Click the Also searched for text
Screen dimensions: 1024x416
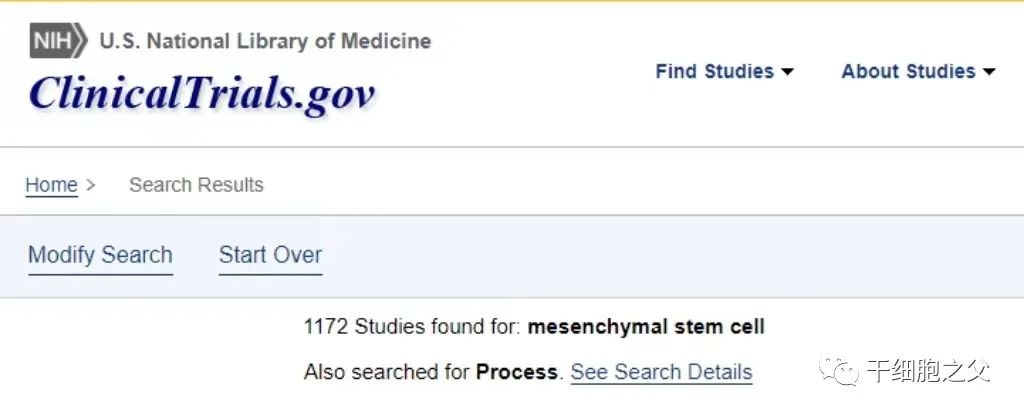tap(387, 372)
